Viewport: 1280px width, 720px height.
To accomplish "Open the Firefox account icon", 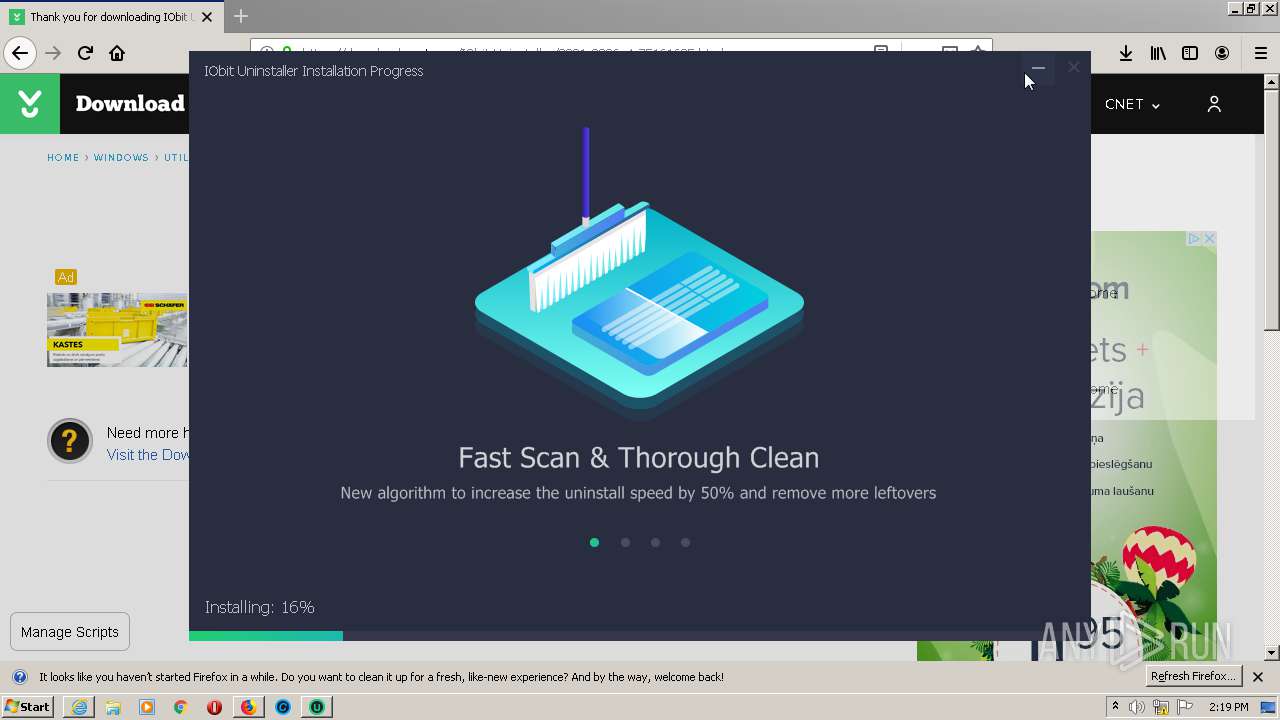I will click(x=1222, y=53).
